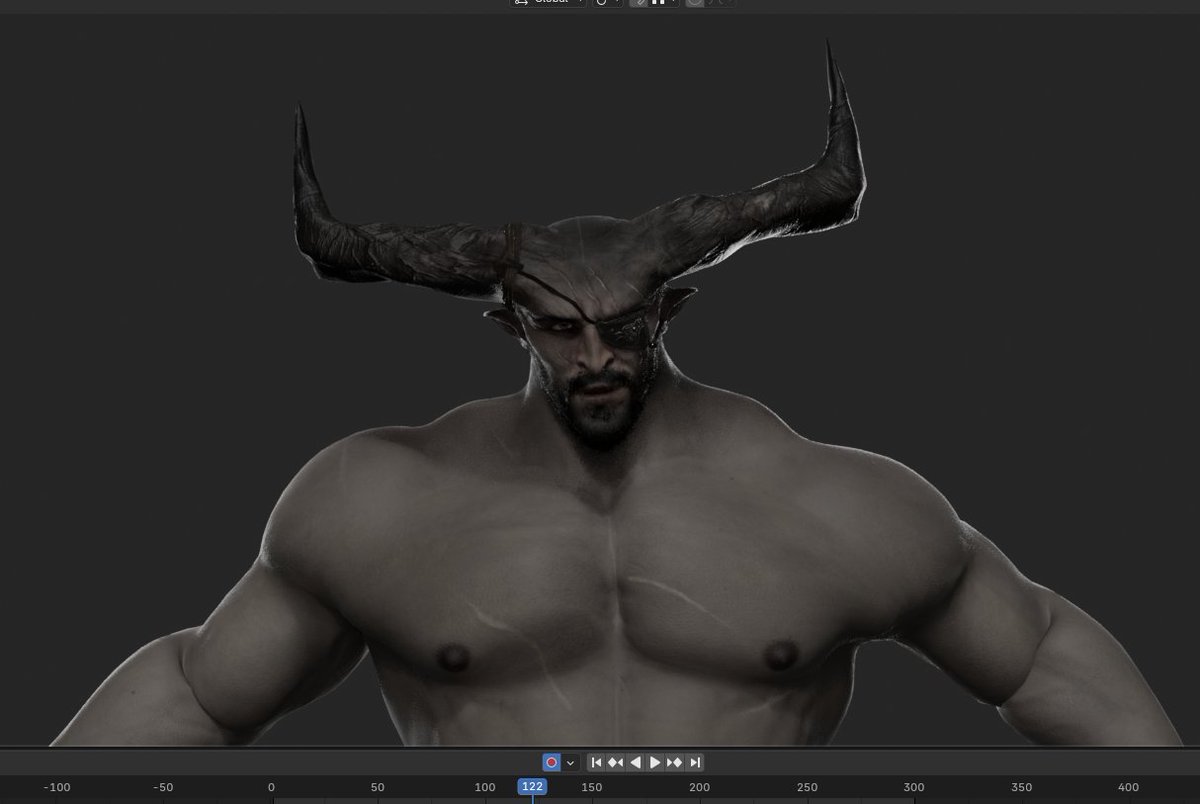The image size is (1200, 804).
Task: Click the current frame marker 122
Action: pyautogui.click(x=532, y=787)
